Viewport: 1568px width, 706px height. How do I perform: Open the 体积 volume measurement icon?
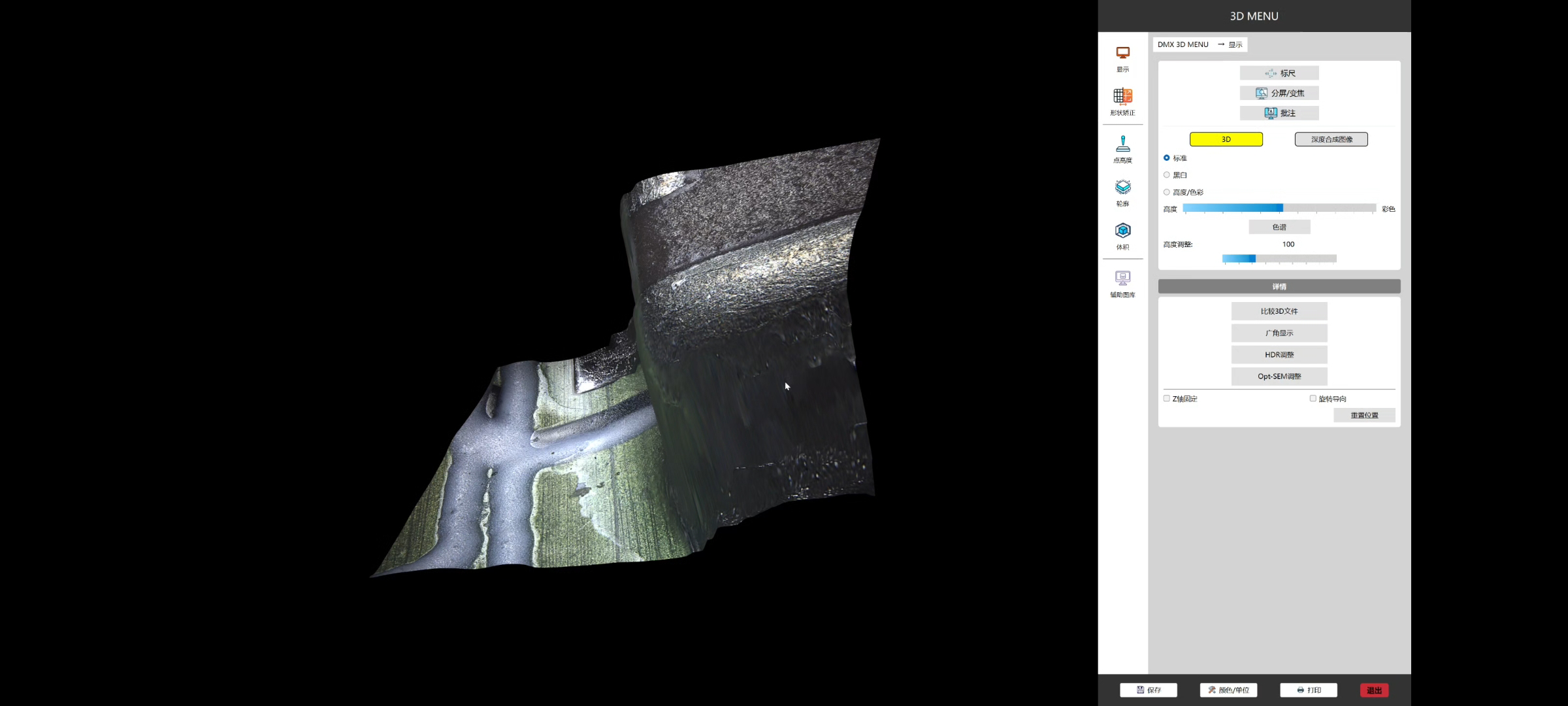1122,235
